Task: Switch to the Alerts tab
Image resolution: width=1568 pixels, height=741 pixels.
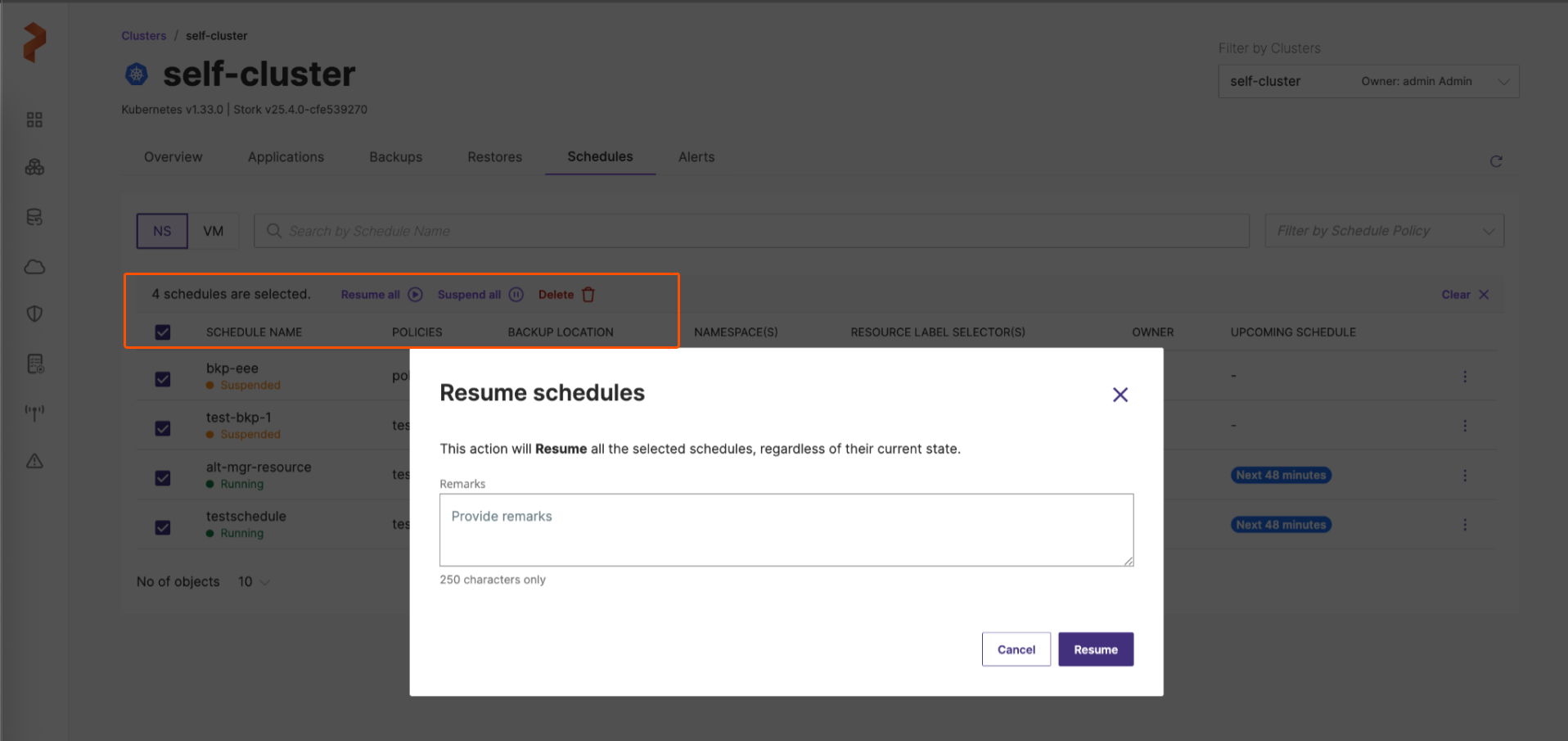Action: click(696, 157)
